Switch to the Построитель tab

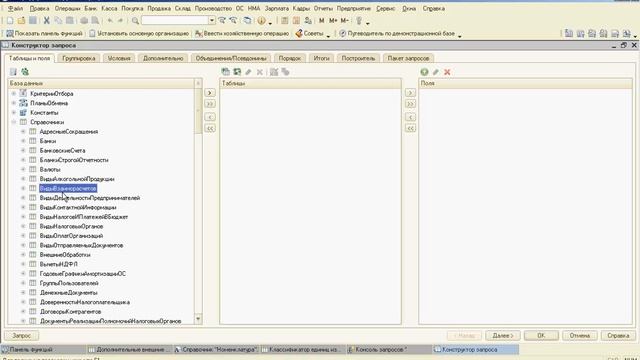pyautogui.click(x=358, y=58)
